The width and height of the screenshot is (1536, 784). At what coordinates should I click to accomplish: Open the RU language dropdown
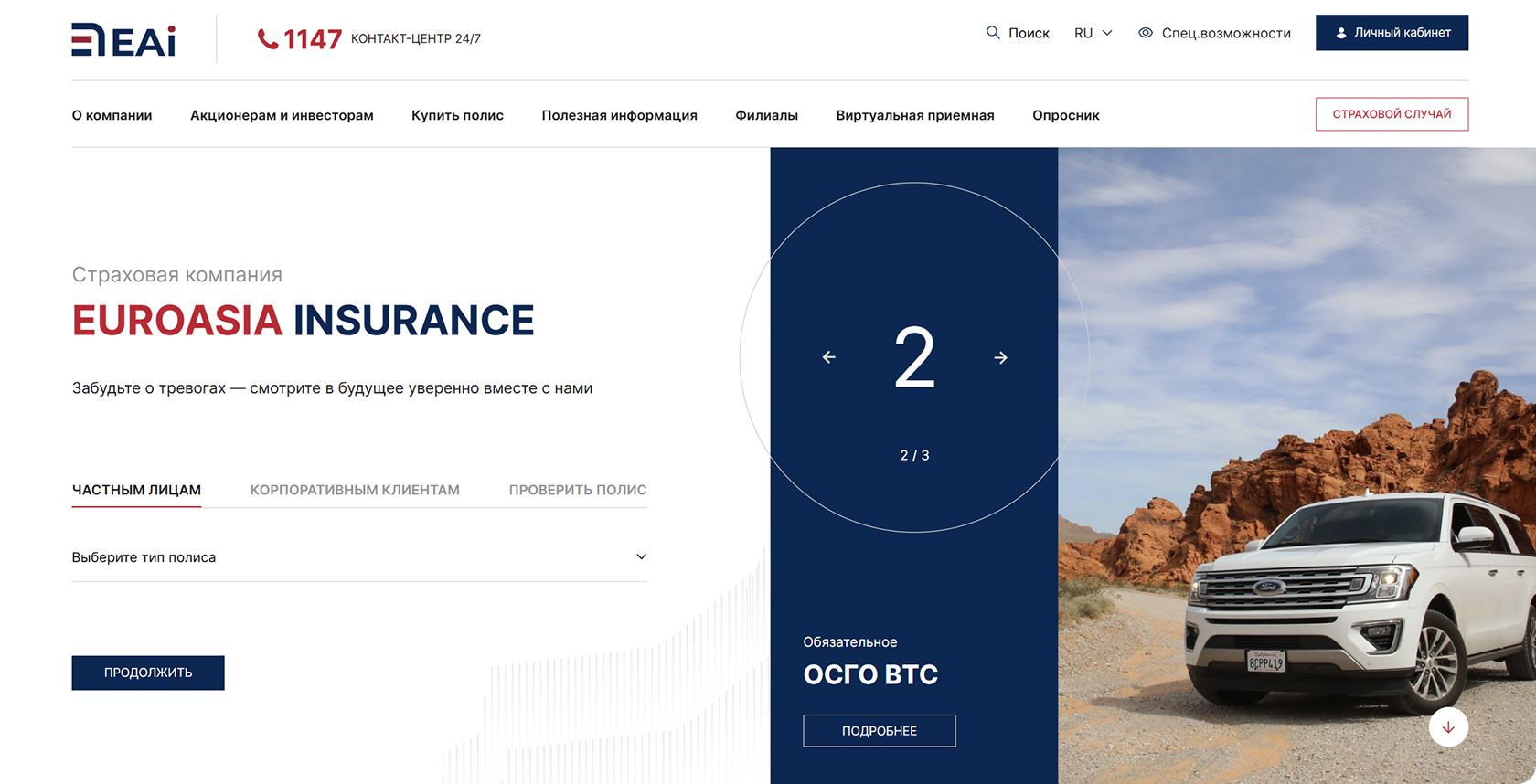tap(1093, 33)
